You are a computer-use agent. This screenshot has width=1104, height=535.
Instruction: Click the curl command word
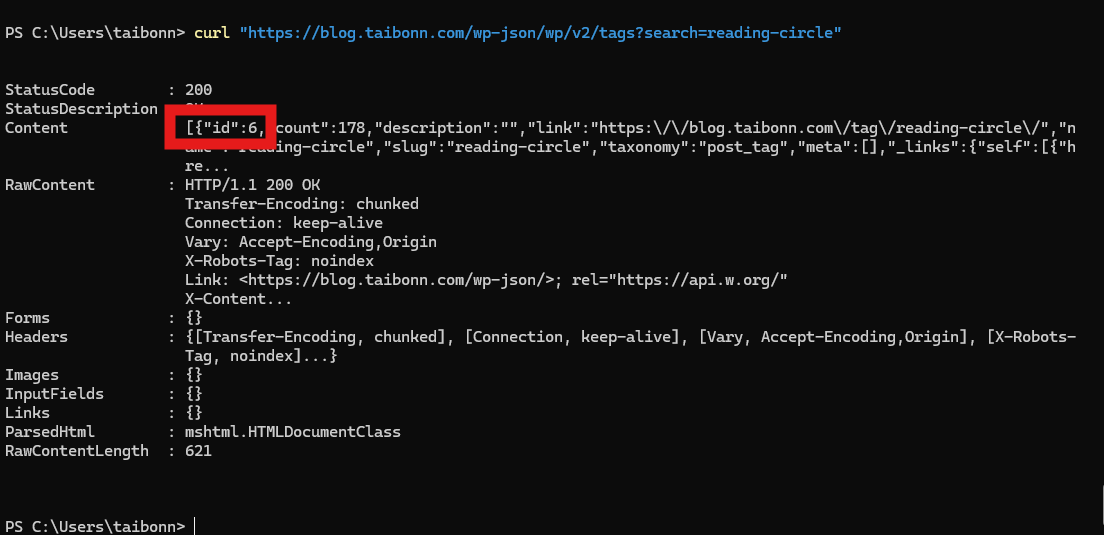(x=212, y=32)
